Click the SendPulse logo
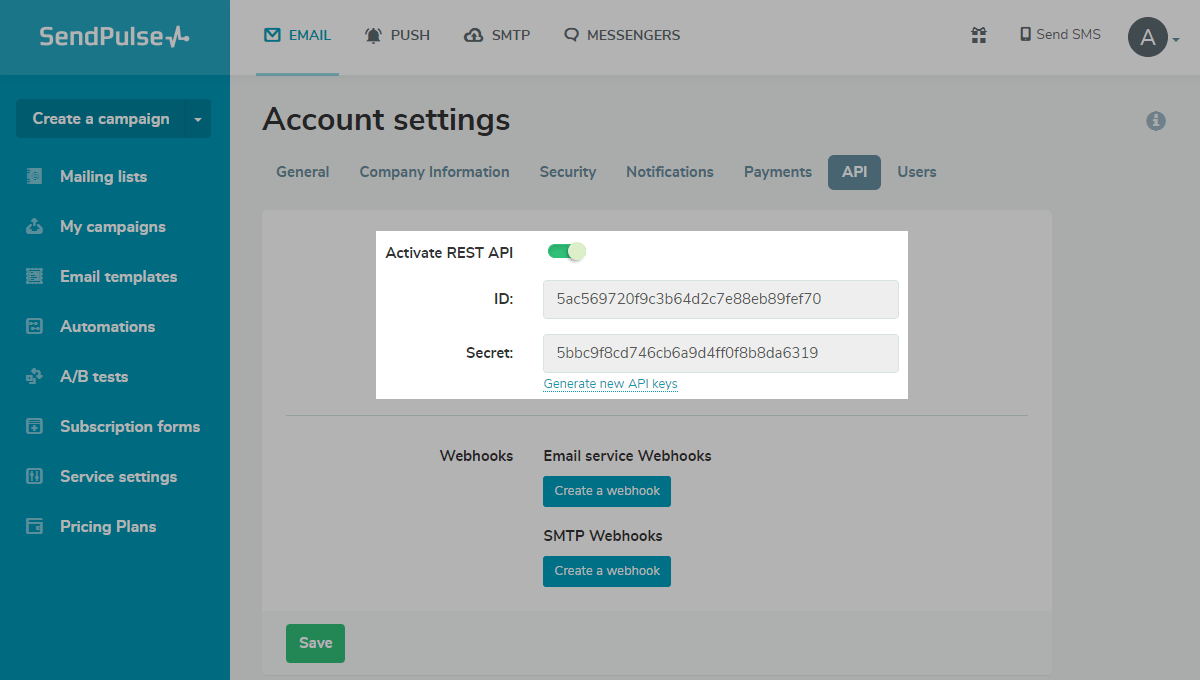Viewport: 1200px width, 680px height. click(x=114, y=37)
